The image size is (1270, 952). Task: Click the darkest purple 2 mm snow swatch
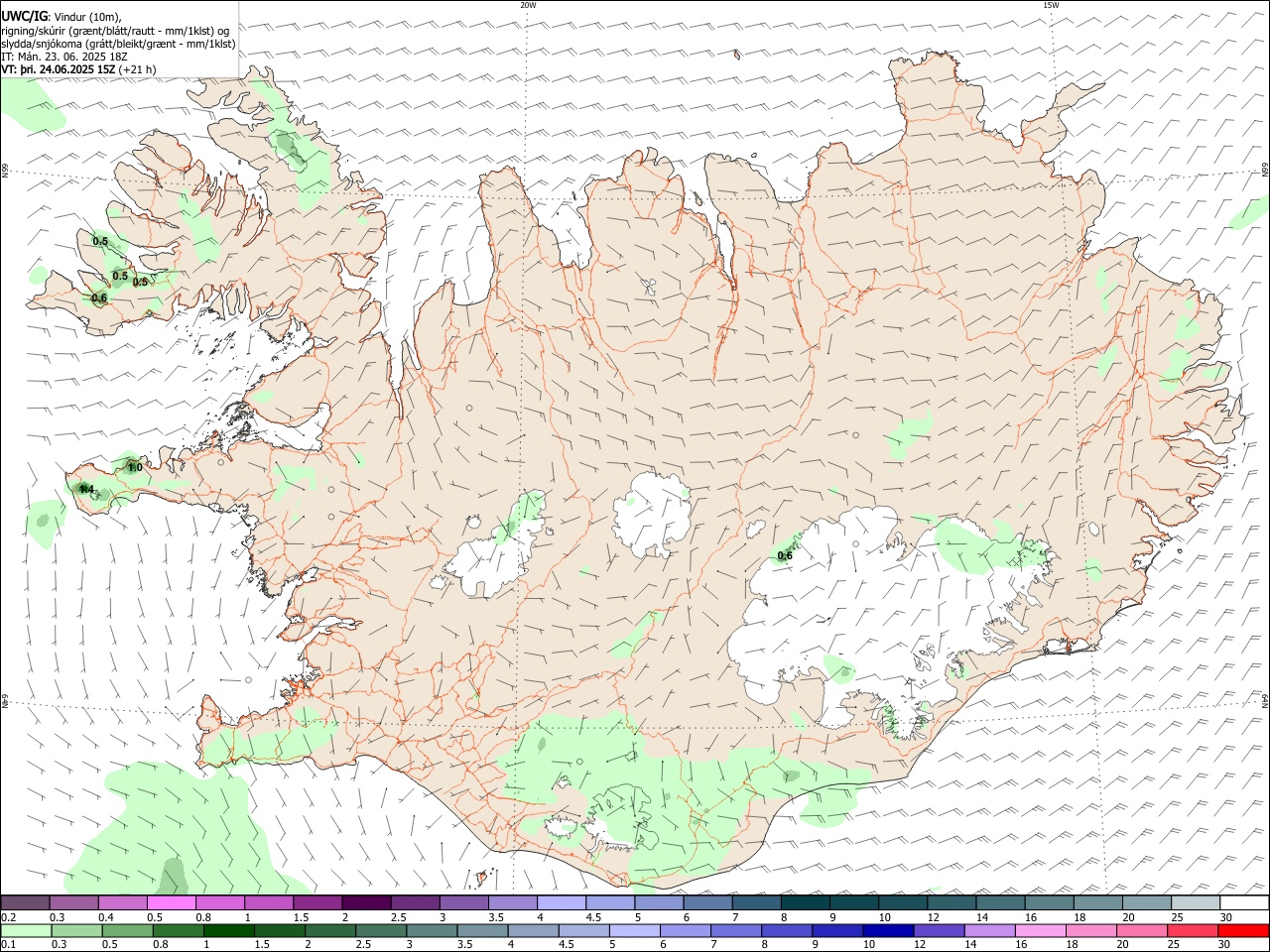pos(366,903)
